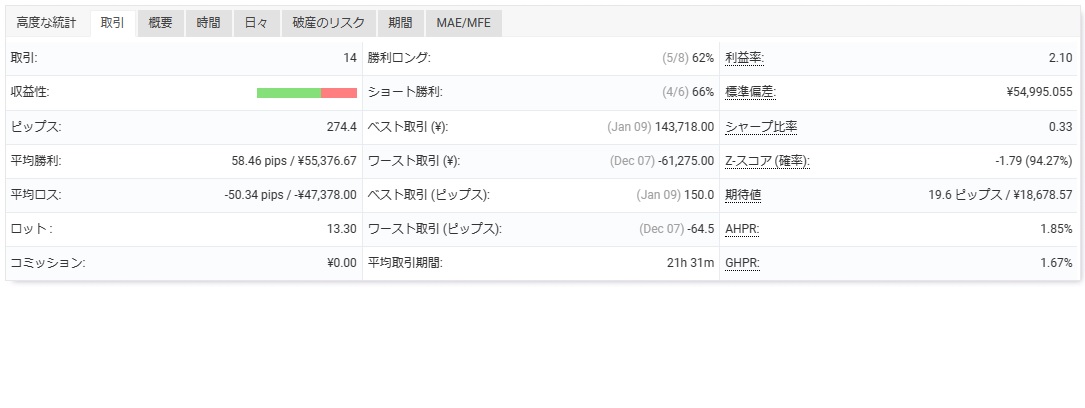Screen dimensions: 1085x408
Task: Click the AHPR underlined label
Action: point(742,229)
